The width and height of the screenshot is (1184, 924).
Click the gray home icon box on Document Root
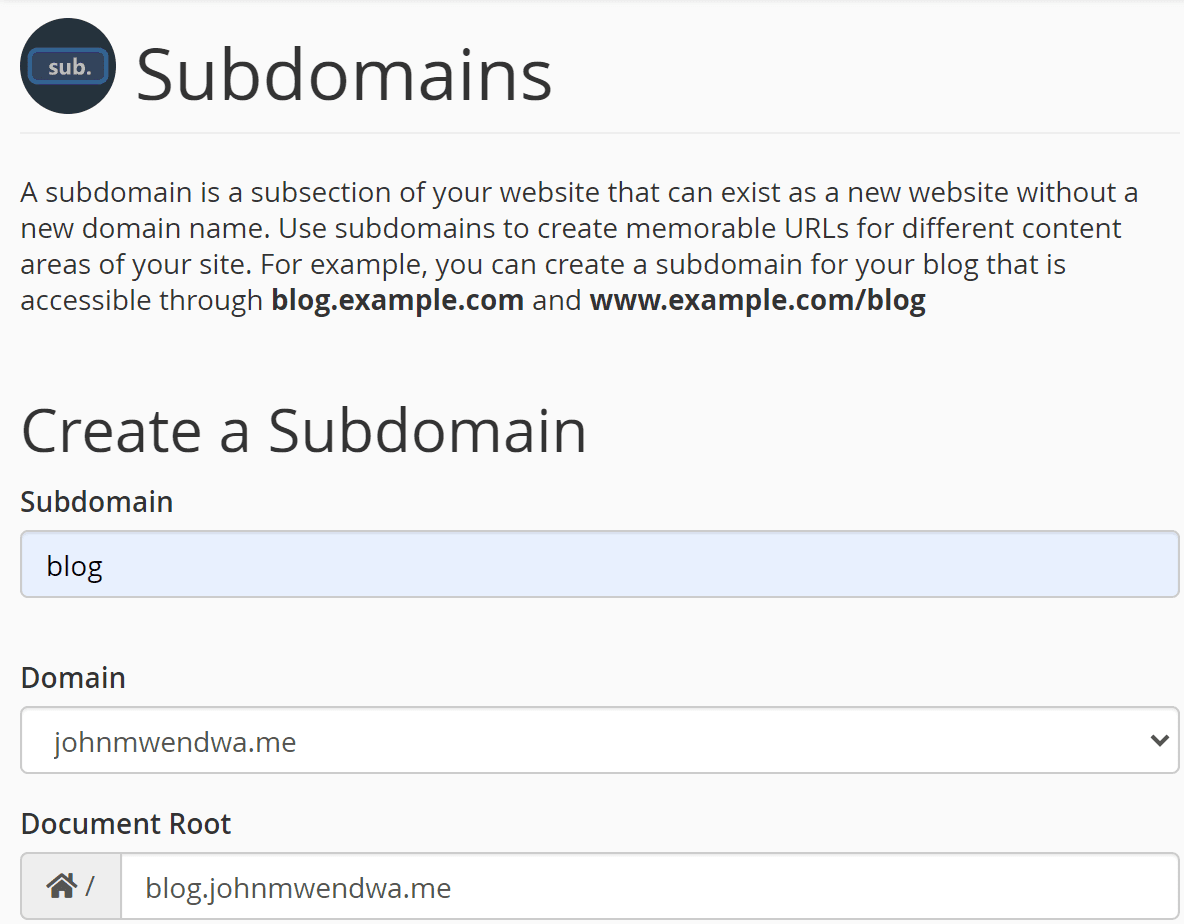tap(69, 885)
